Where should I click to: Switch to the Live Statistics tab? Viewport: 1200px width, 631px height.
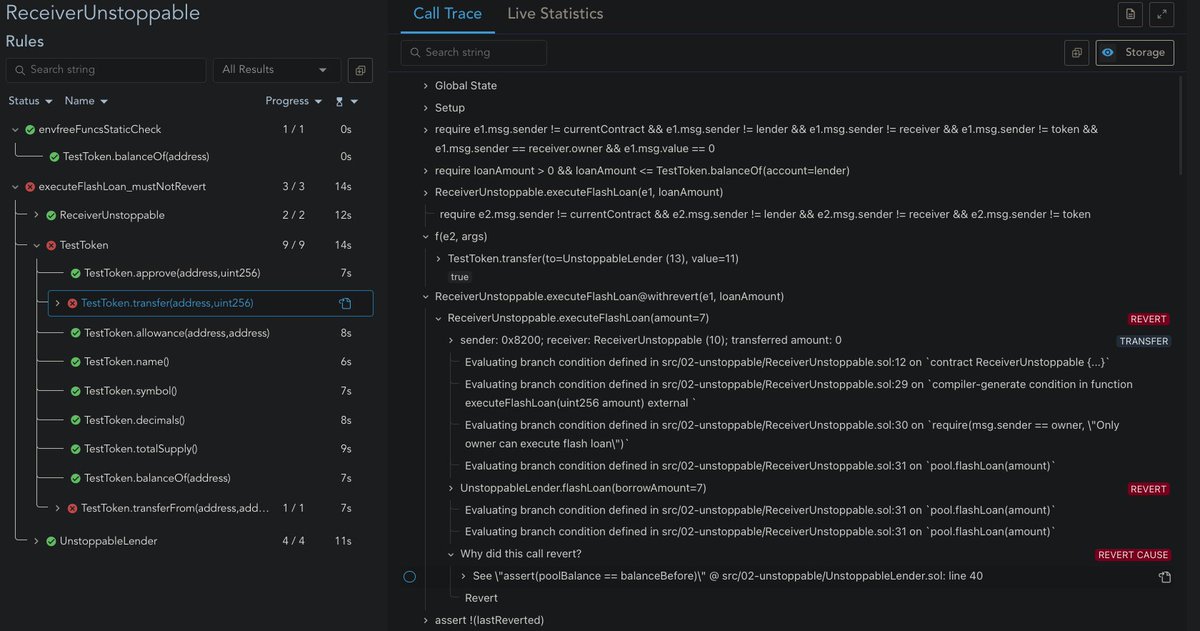[555, 14]
